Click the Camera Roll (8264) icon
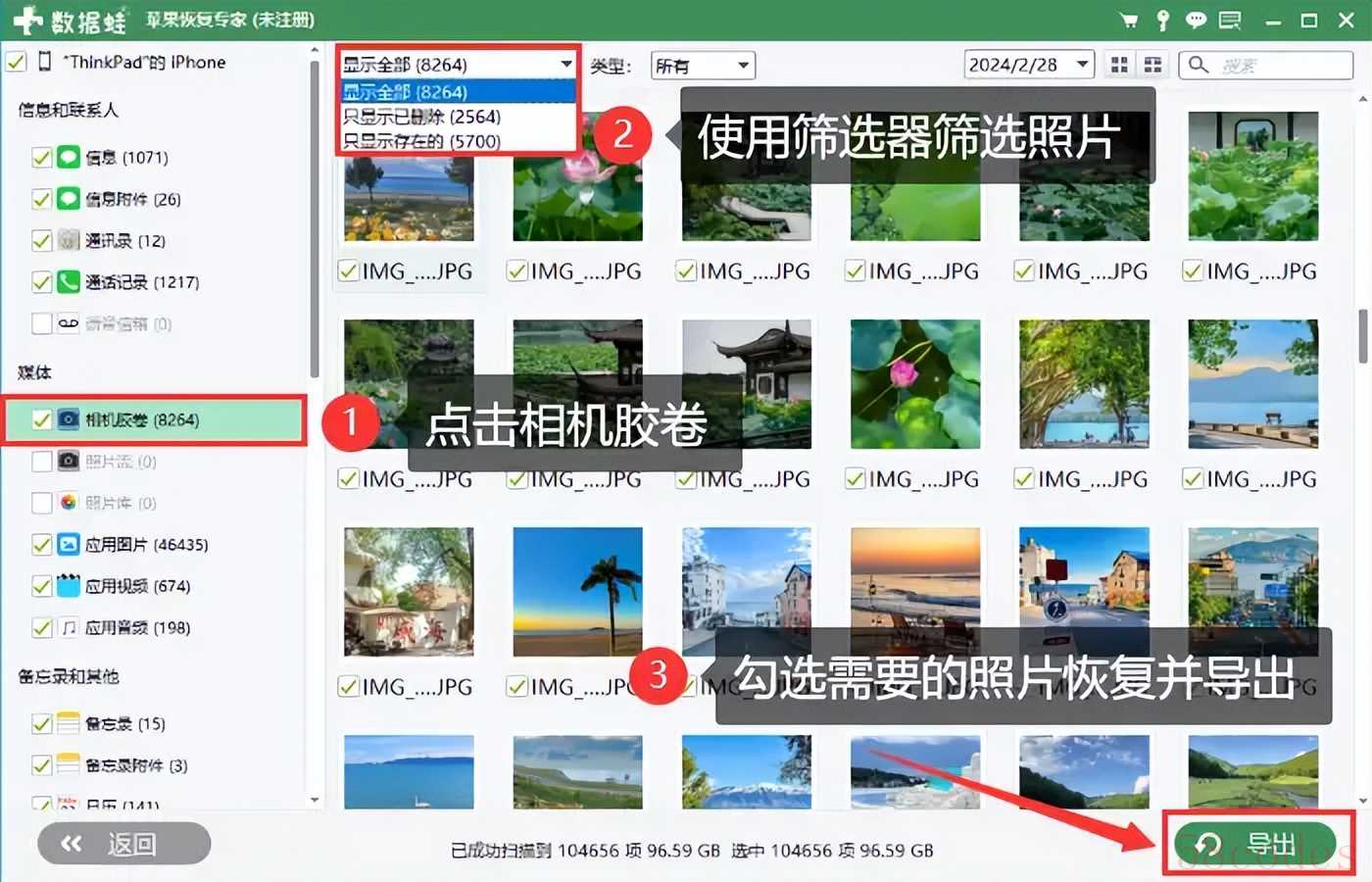Screen dimensions: 1372x882 point(68,419)
